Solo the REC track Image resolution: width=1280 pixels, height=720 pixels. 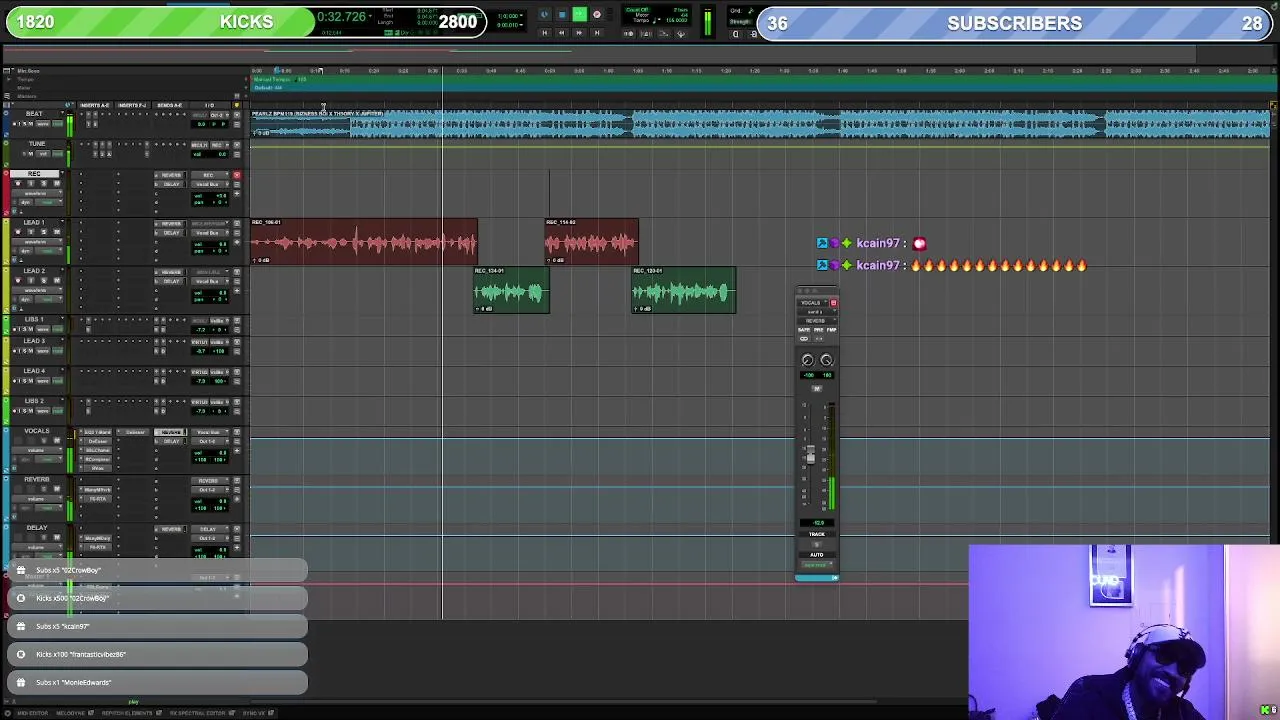(x=44, y=184)
